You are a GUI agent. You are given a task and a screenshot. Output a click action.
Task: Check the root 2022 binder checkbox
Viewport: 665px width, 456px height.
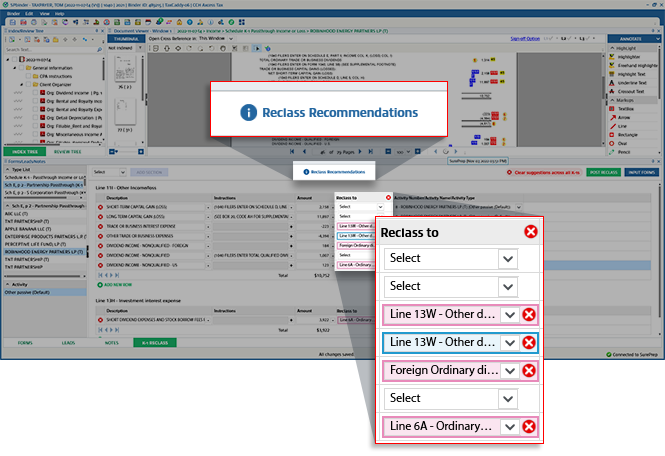14,59
